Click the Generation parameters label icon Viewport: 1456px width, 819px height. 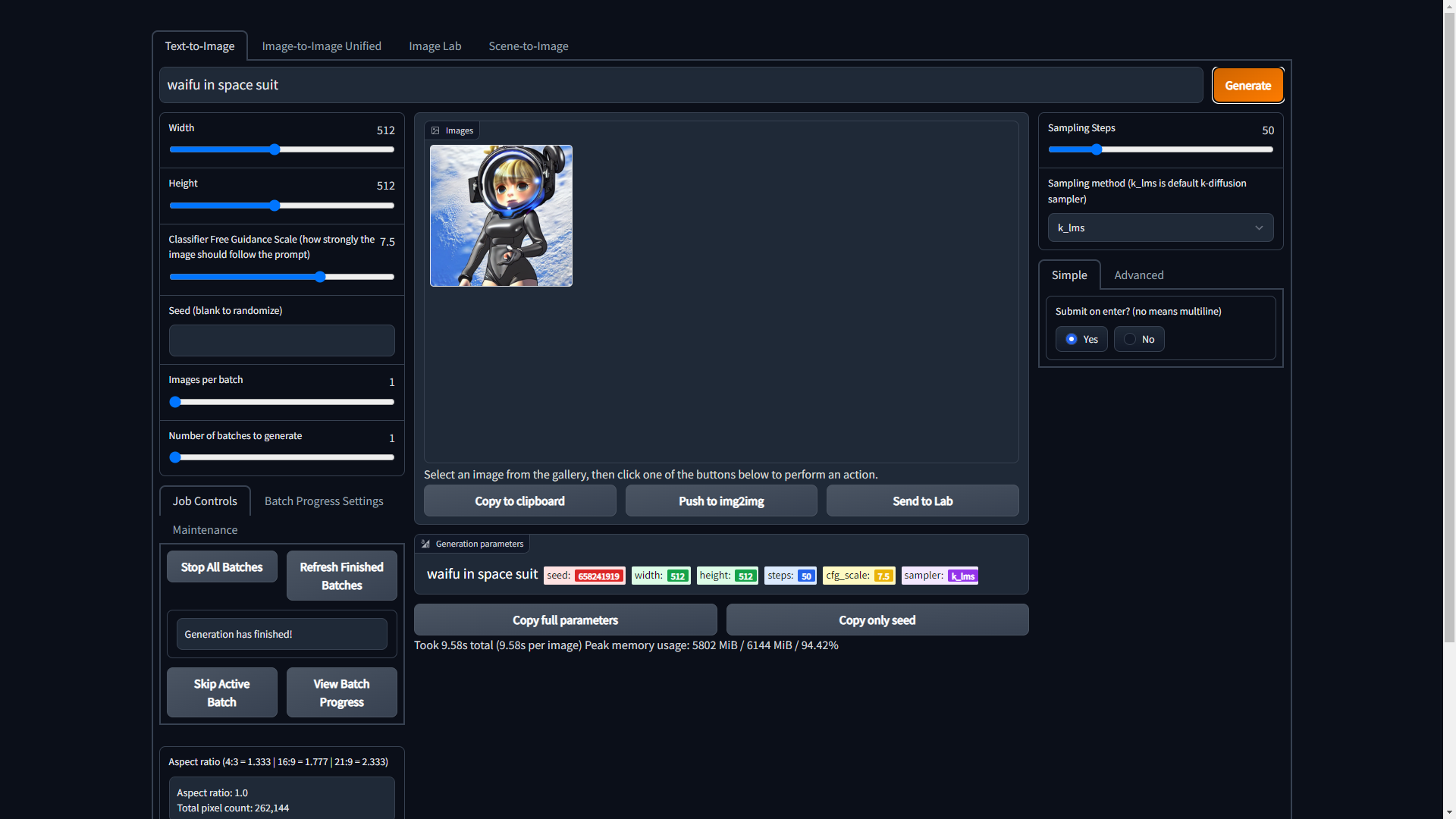point(425,544)
